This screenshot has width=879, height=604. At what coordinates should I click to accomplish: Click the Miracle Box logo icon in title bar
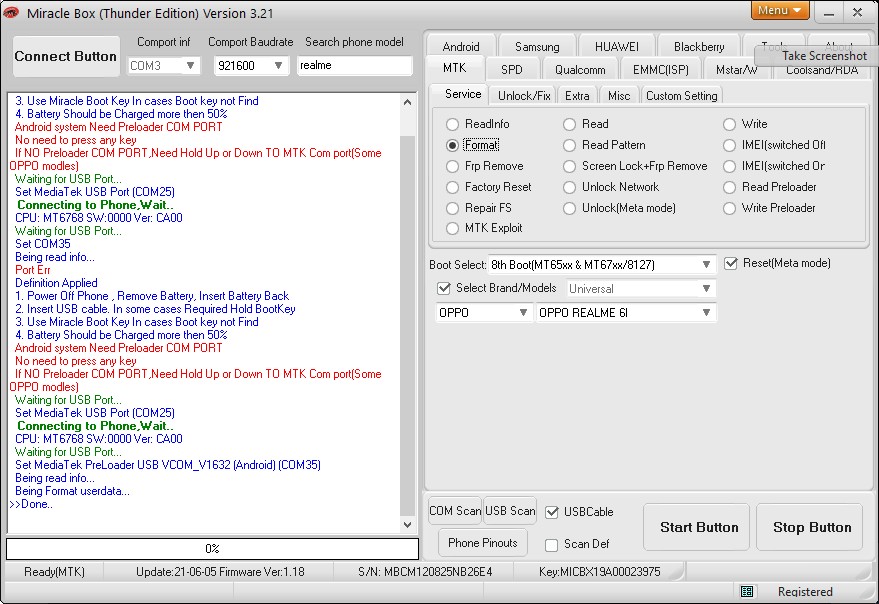12,12
